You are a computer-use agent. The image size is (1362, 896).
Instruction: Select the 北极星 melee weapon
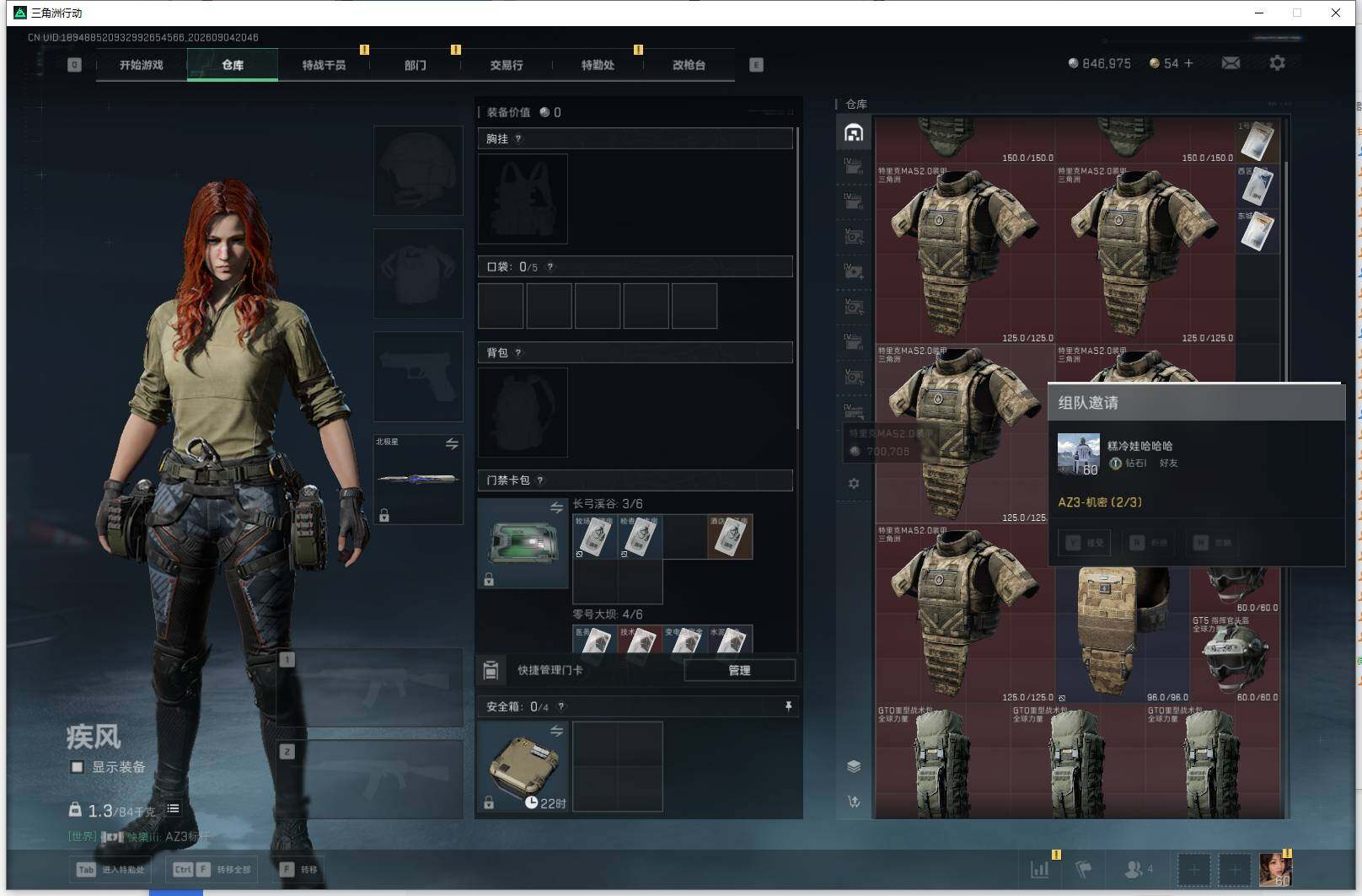click(x=418, y=479)
